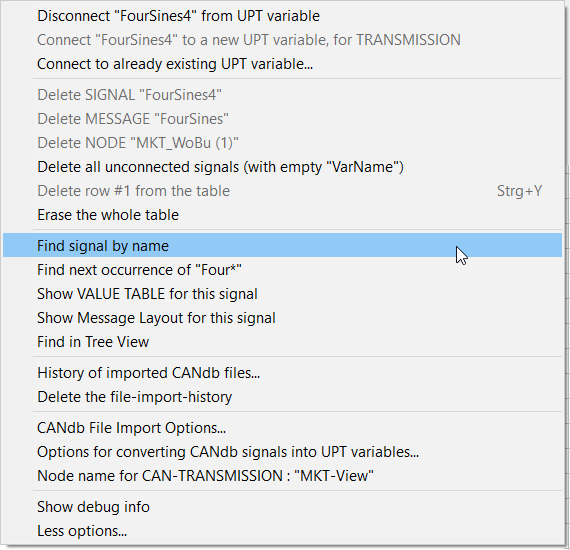570x550 pixels.
Task: Disconnect "FourSines4" from UPT variable
Action: pos(282,16)
